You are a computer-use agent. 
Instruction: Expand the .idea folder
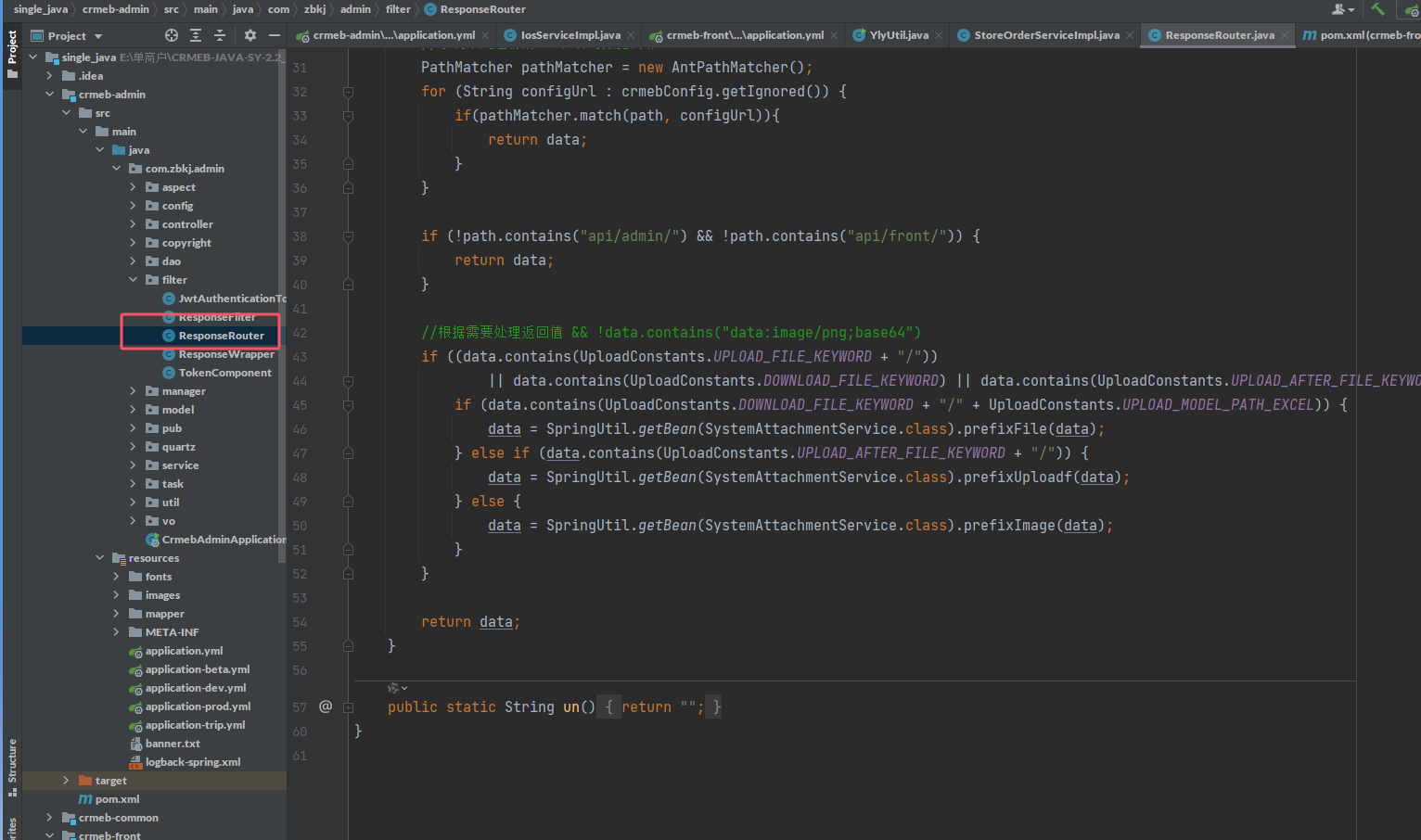pos(49,76)
